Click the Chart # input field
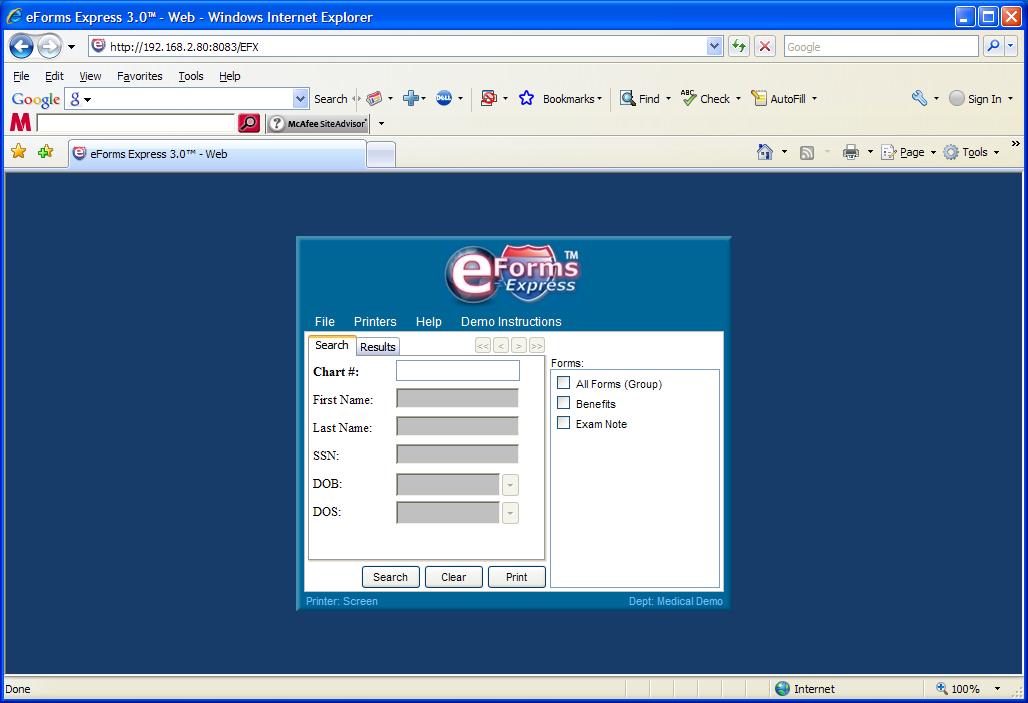Image resolution: width=1028 pixels, height=703 pixels. (x=458, y=371)
